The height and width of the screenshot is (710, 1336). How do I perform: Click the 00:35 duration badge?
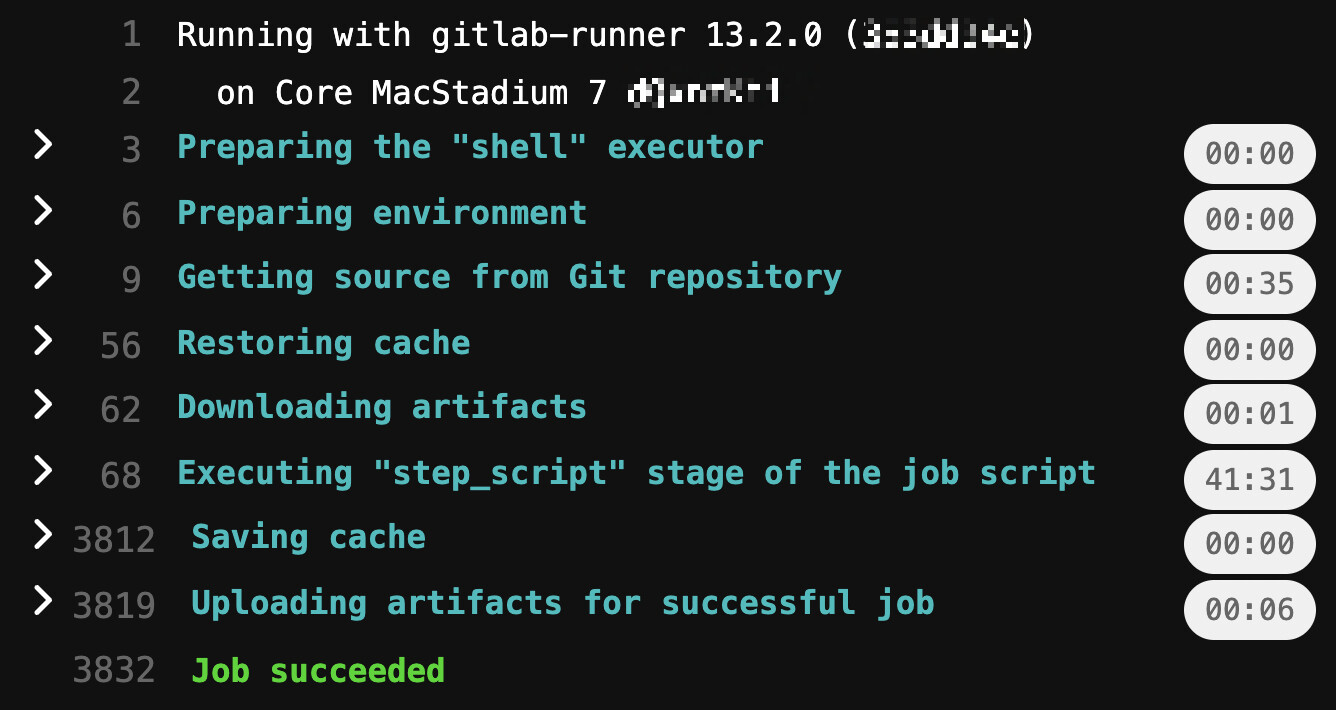coord(1249,284)
